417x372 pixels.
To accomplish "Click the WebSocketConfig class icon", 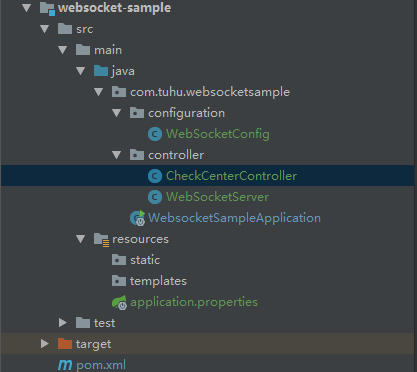I will click(x=155, y=134).
